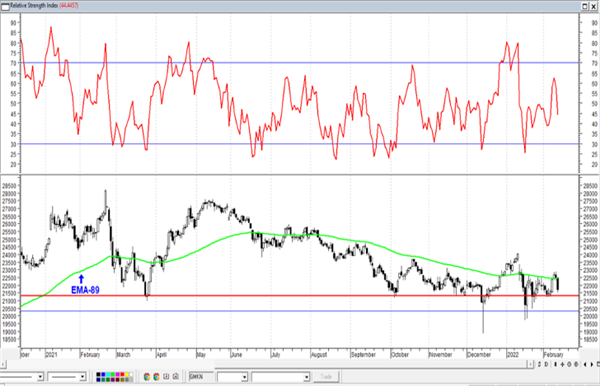Pick the cyan color swatch
The height and width of the screenshot is (386, 600).
(108, 375)
